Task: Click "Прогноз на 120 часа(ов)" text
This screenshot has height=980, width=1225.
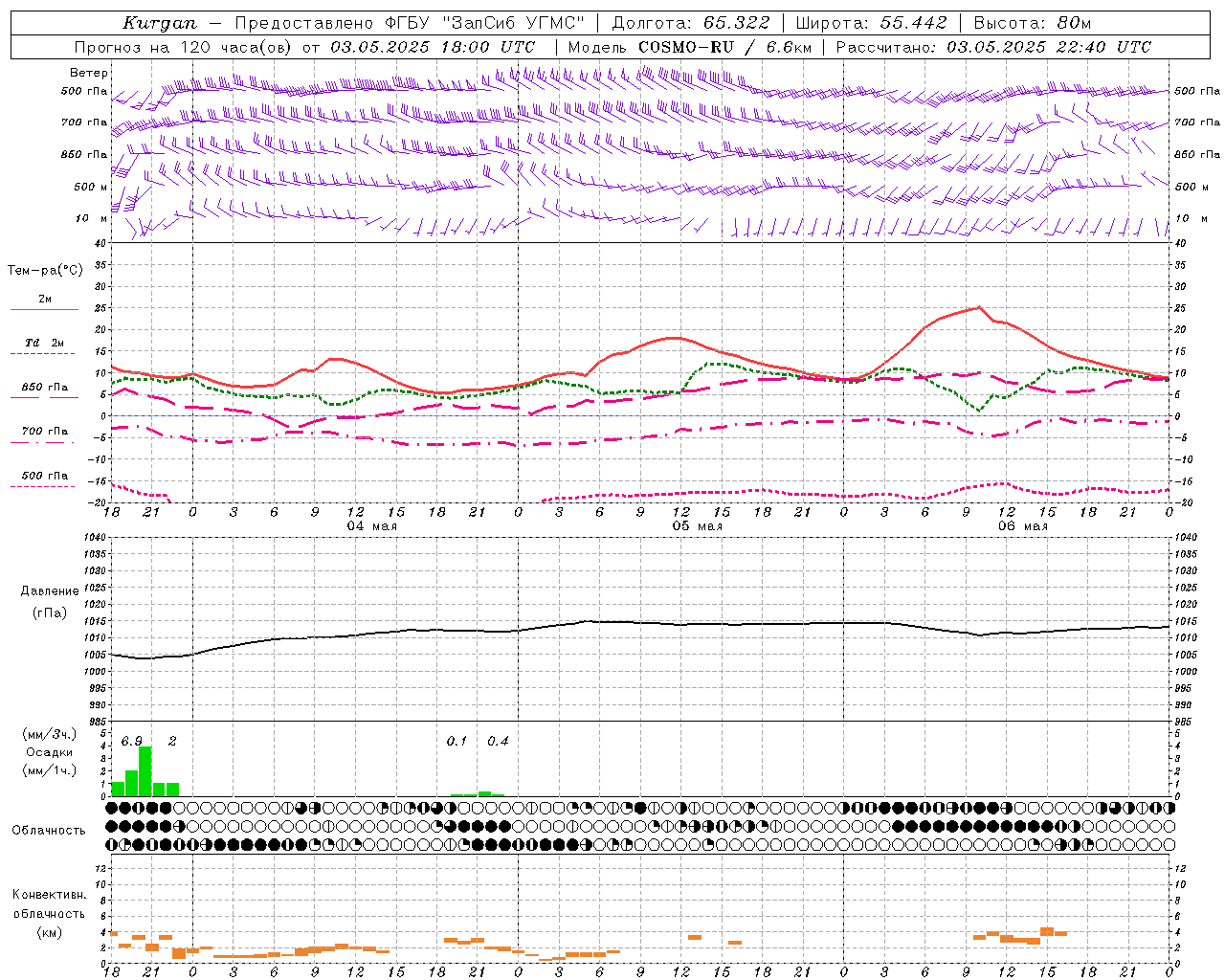Action: pyautogui.click(x=184, y=47)
